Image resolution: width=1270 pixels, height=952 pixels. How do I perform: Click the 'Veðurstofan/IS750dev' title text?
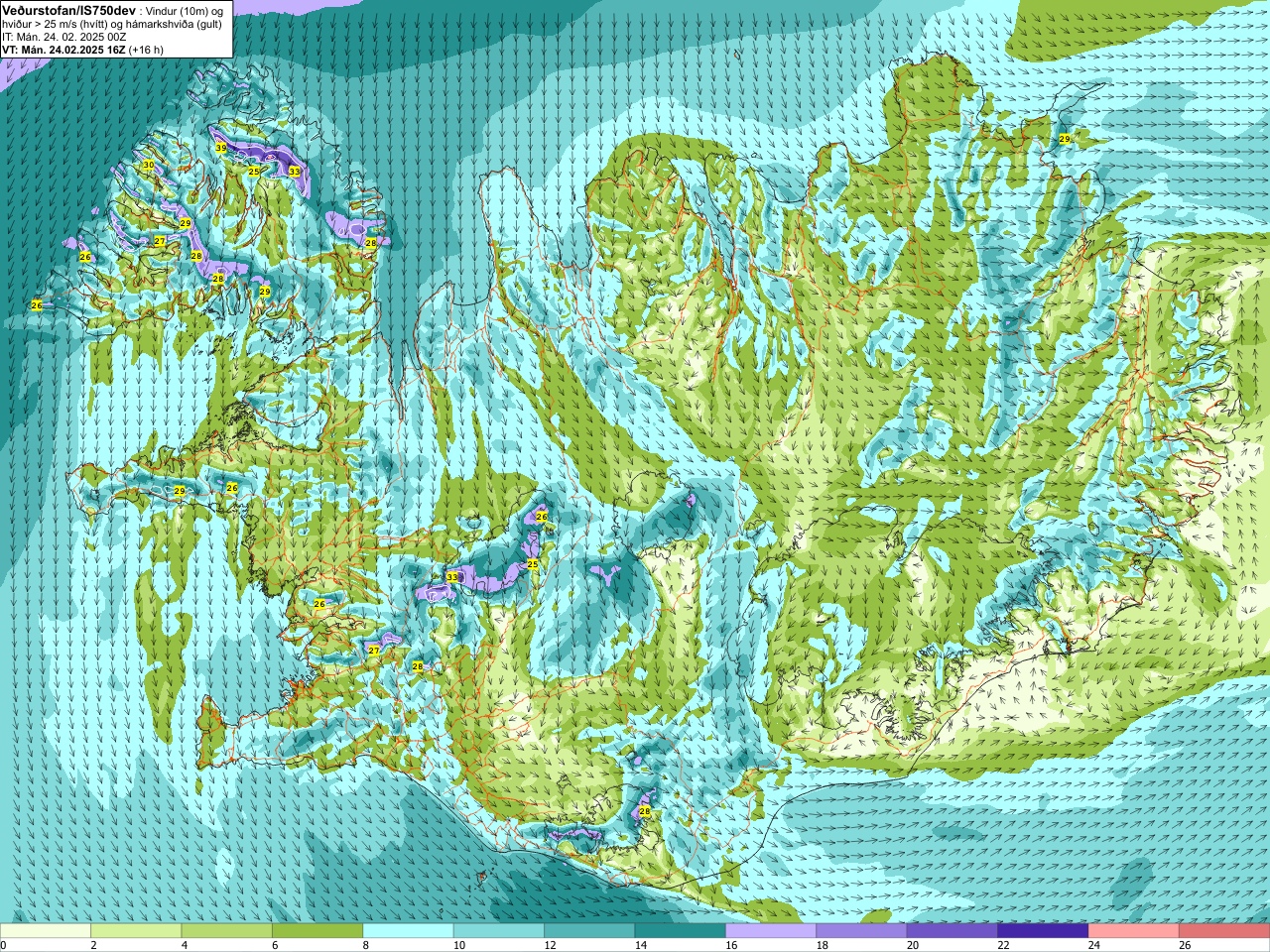pos(68,9)
